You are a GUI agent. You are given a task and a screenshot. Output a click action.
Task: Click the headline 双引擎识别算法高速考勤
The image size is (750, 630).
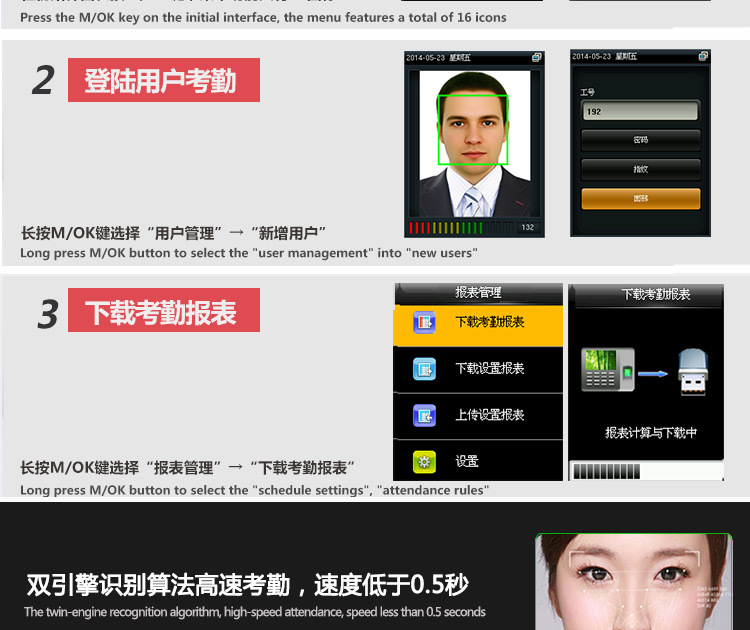pos(158,585)
